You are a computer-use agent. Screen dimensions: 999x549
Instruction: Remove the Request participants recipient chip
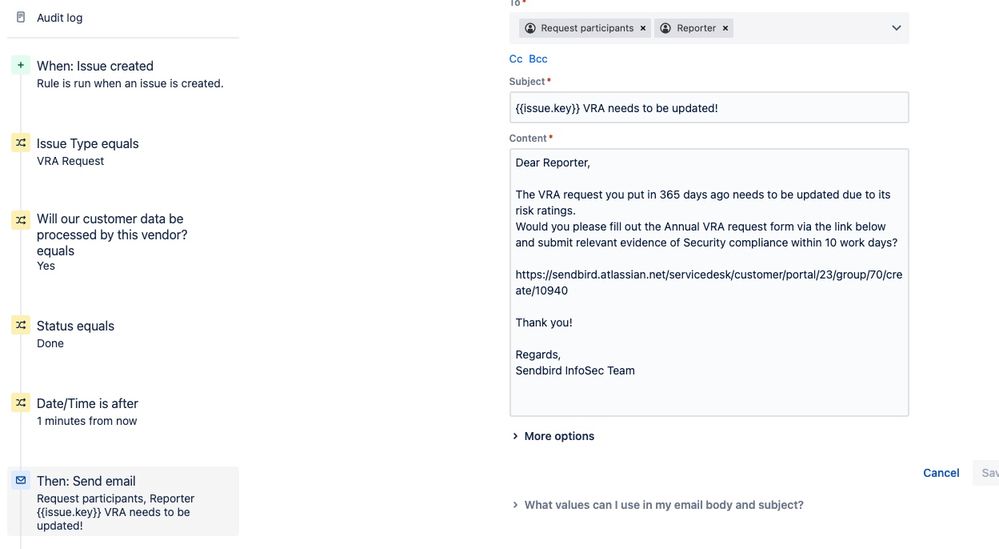click(x=643, y=28)
